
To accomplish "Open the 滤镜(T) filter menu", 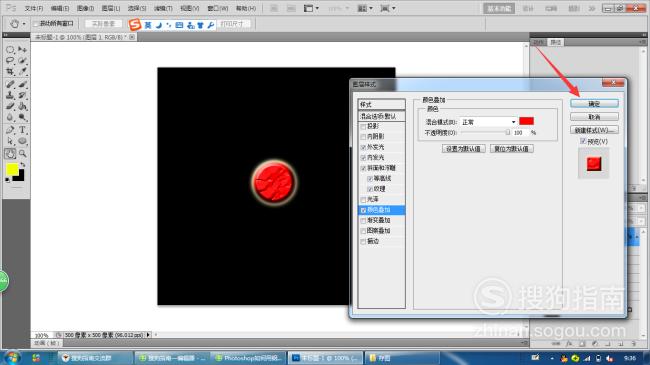I will (163, 8).
